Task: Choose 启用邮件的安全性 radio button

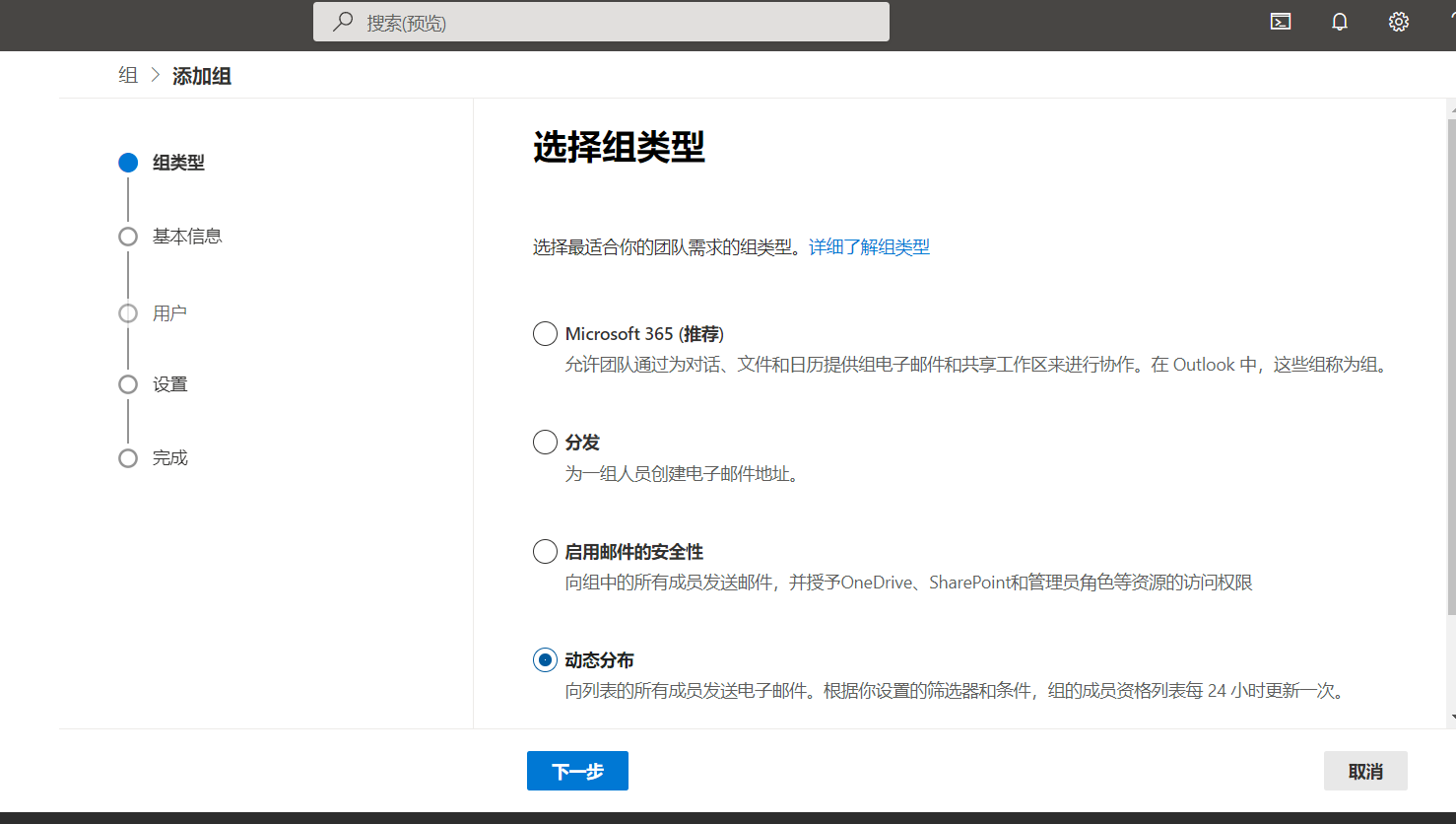Action: click(545, 552)
